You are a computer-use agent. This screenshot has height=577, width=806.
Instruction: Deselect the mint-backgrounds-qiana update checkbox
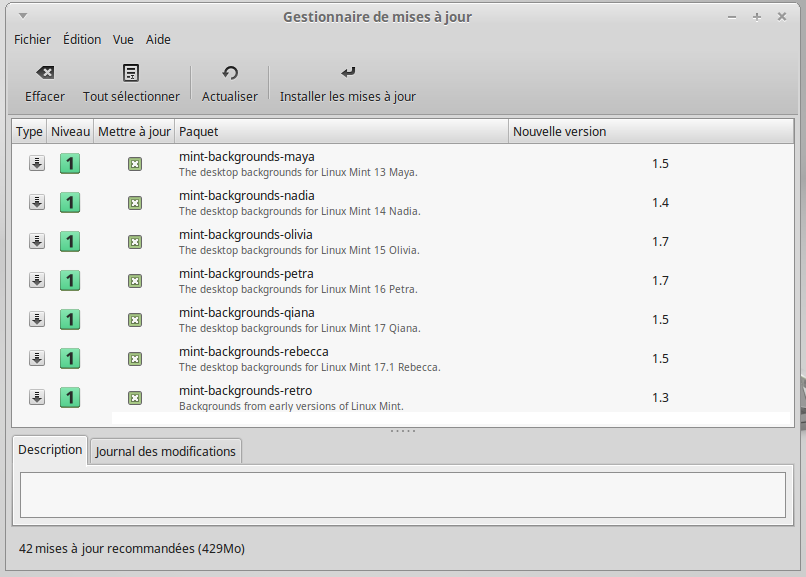(x=135, y=320)
